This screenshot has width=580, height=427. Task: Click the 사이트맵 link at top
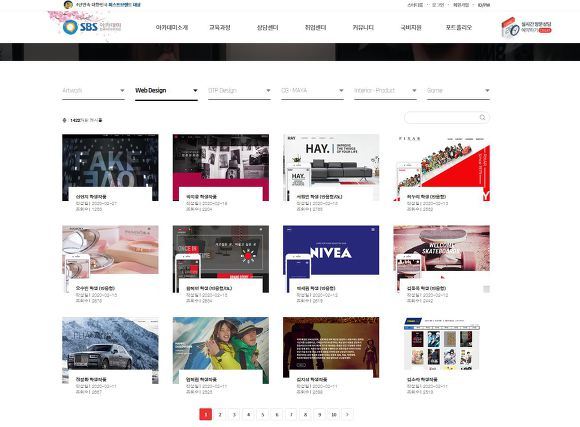point(415,5)
